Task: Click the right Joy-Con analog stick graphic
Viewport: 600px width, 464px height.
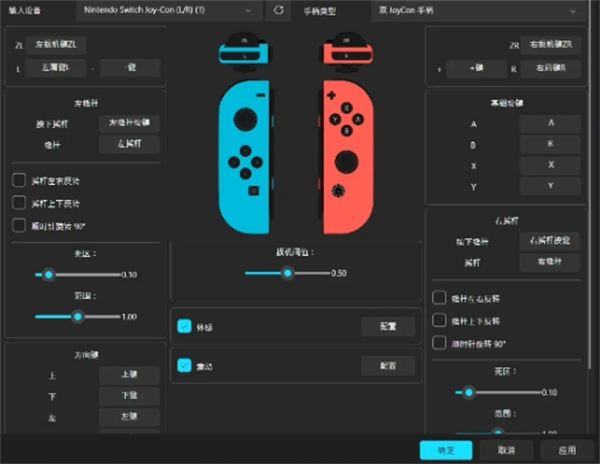Action: [x=346, y=162]
